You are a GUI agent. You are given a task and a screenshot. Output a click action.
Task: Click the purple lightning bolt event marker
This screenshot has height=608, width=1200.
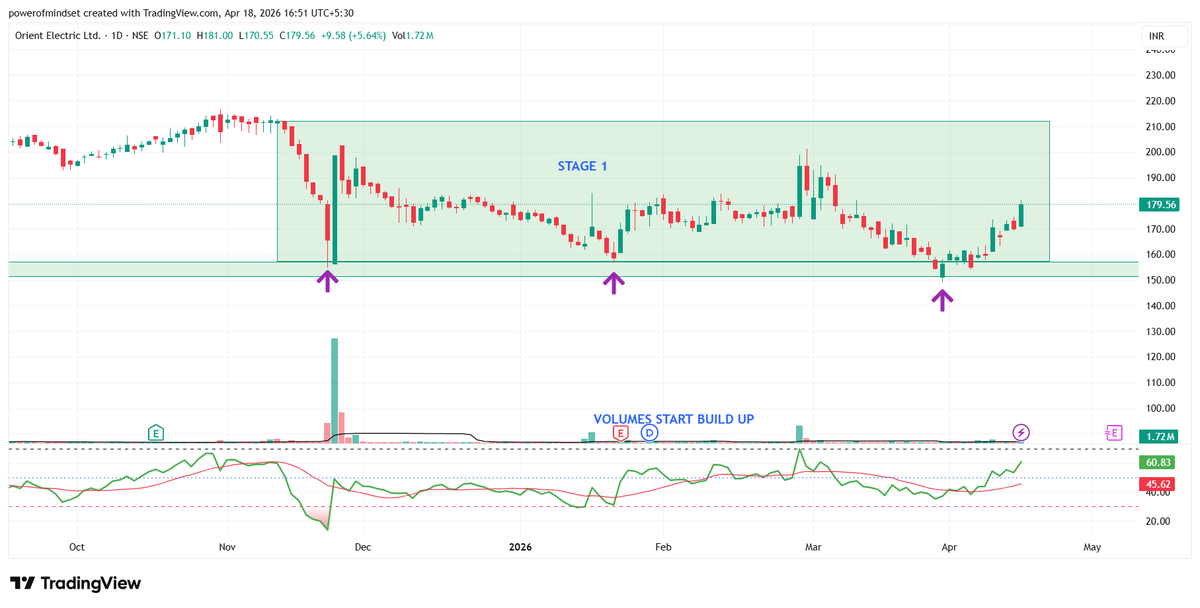[x=1021, y=433]
